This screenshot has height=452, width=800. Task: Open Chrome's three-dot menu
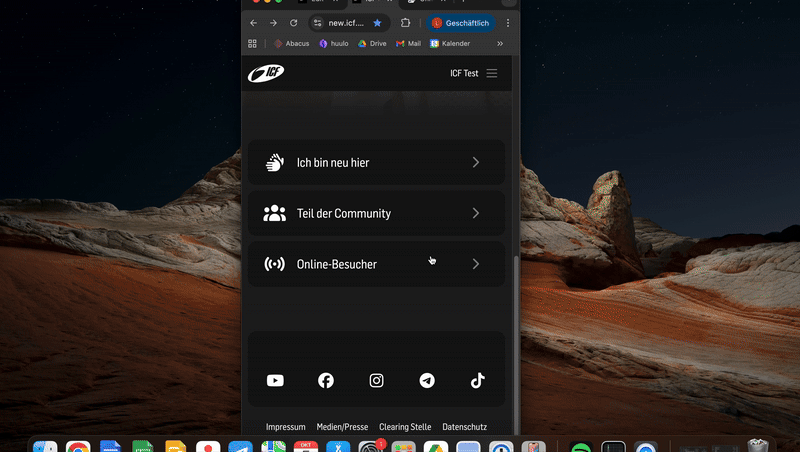click(x=508, y=23)
